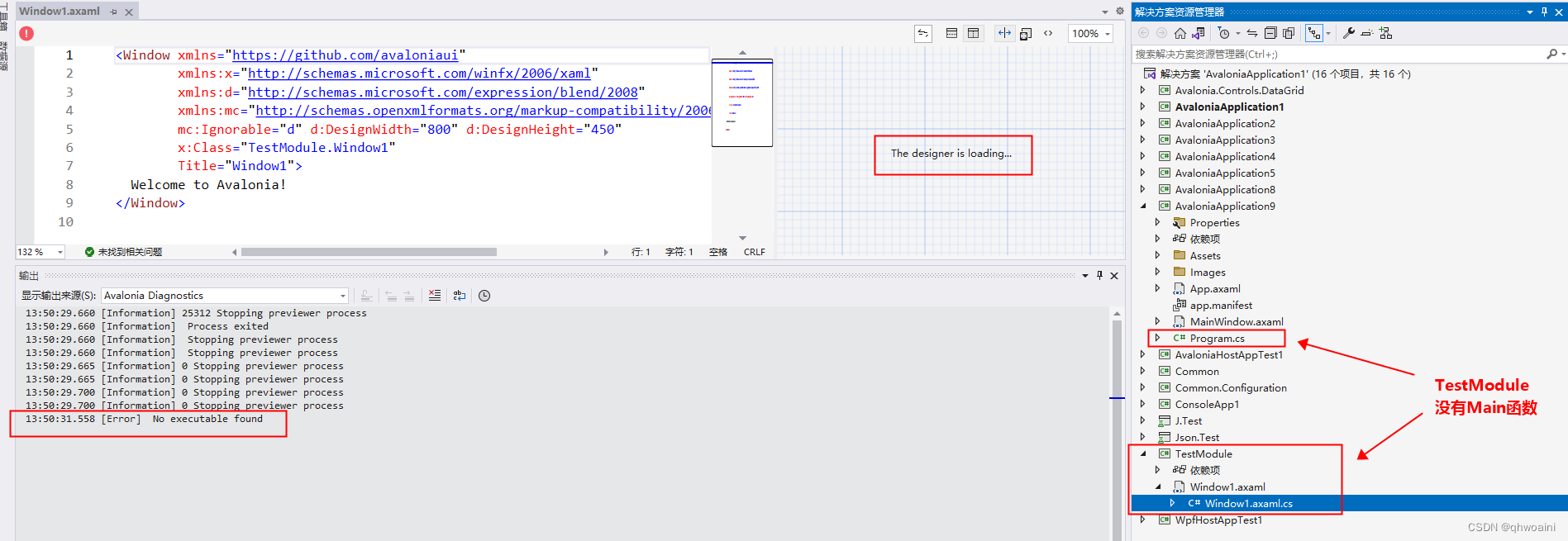This screenshot has height=541, width=1568.
Task: Open properties with the wrench icon
Action: coord(1349,33)
